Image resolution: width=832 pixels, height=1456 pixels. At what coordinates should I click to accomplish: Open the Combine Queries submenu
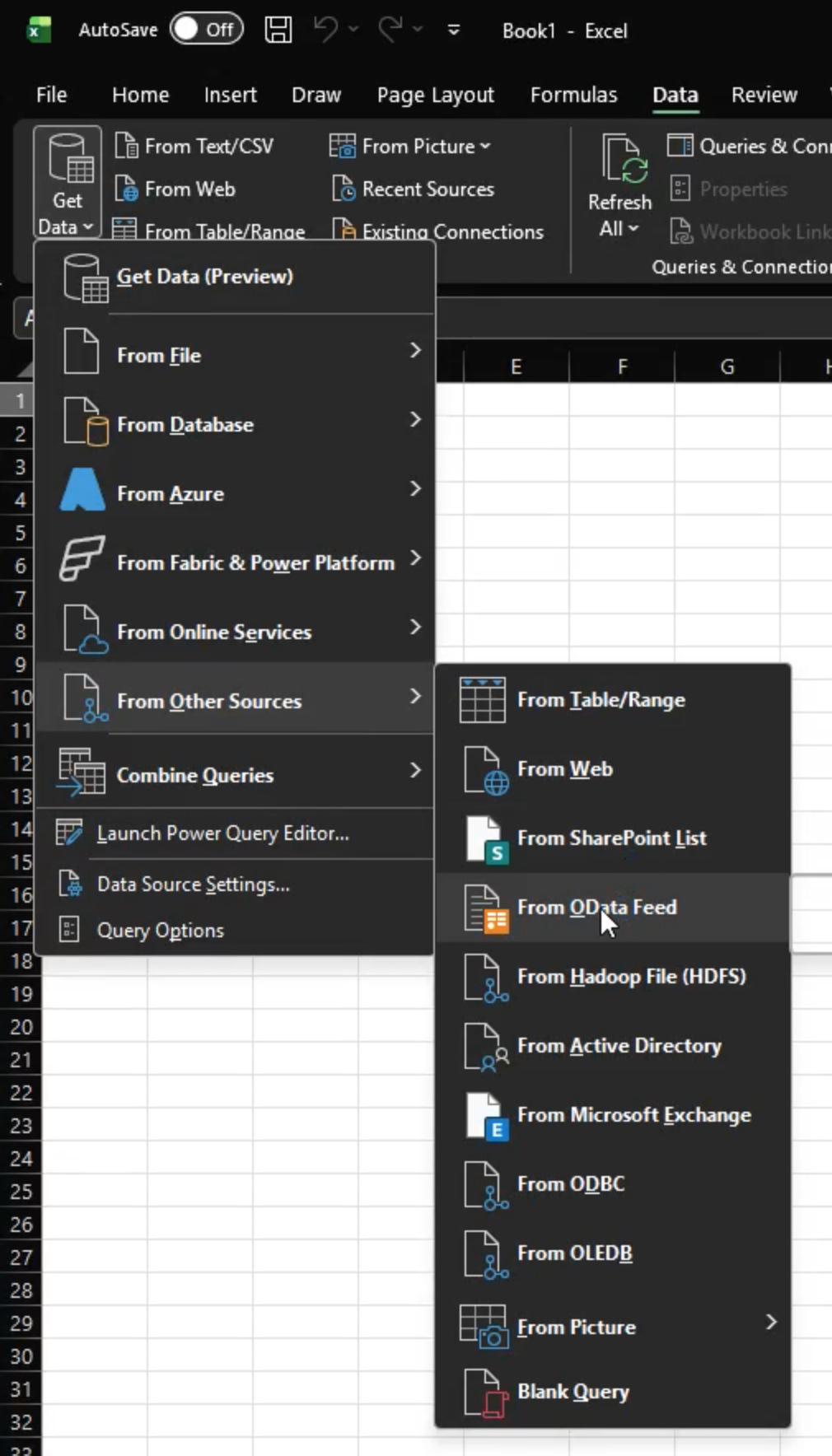click(235, 774)
